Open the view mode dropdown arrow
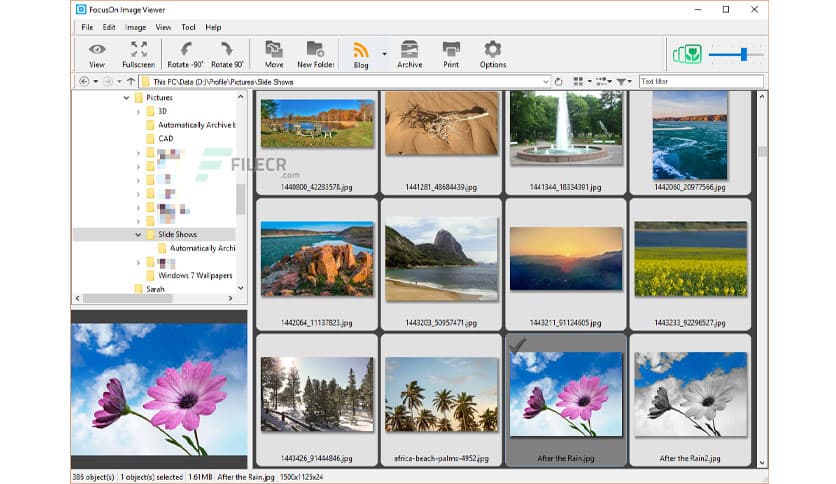 coord(589,82)
